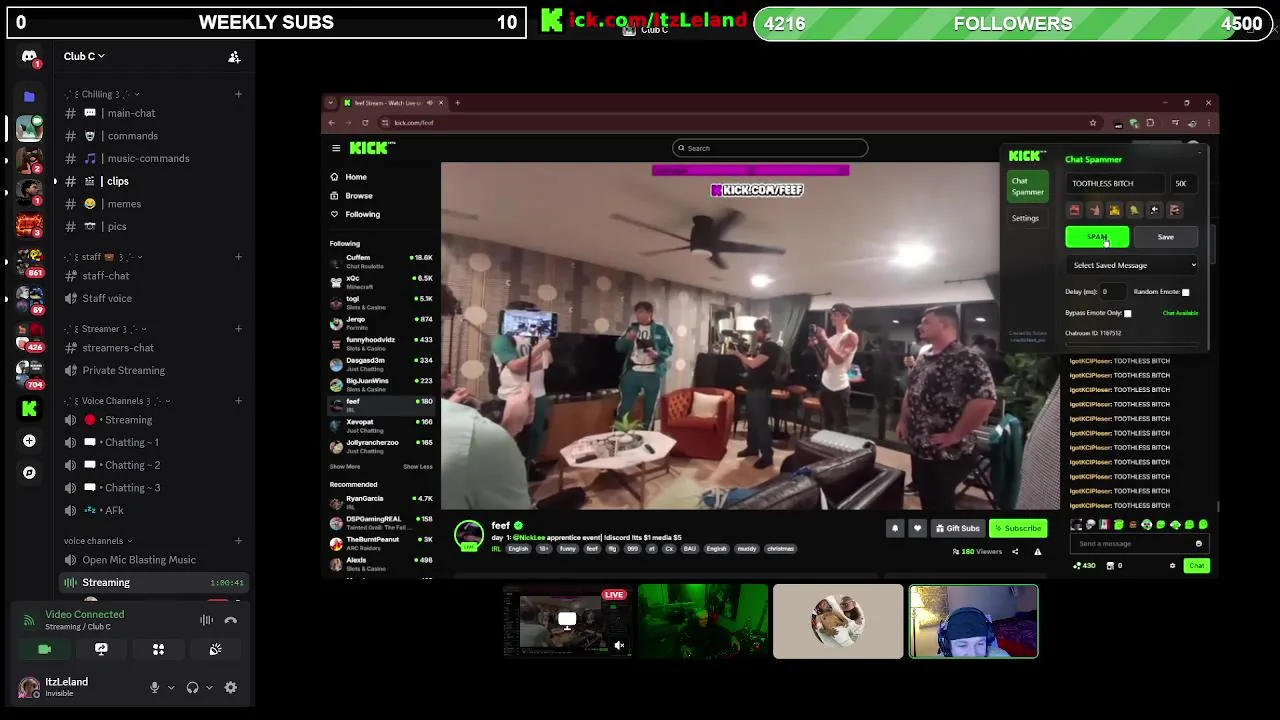
Task: Open Club C server dropdown
Action: tap(84, 56)
